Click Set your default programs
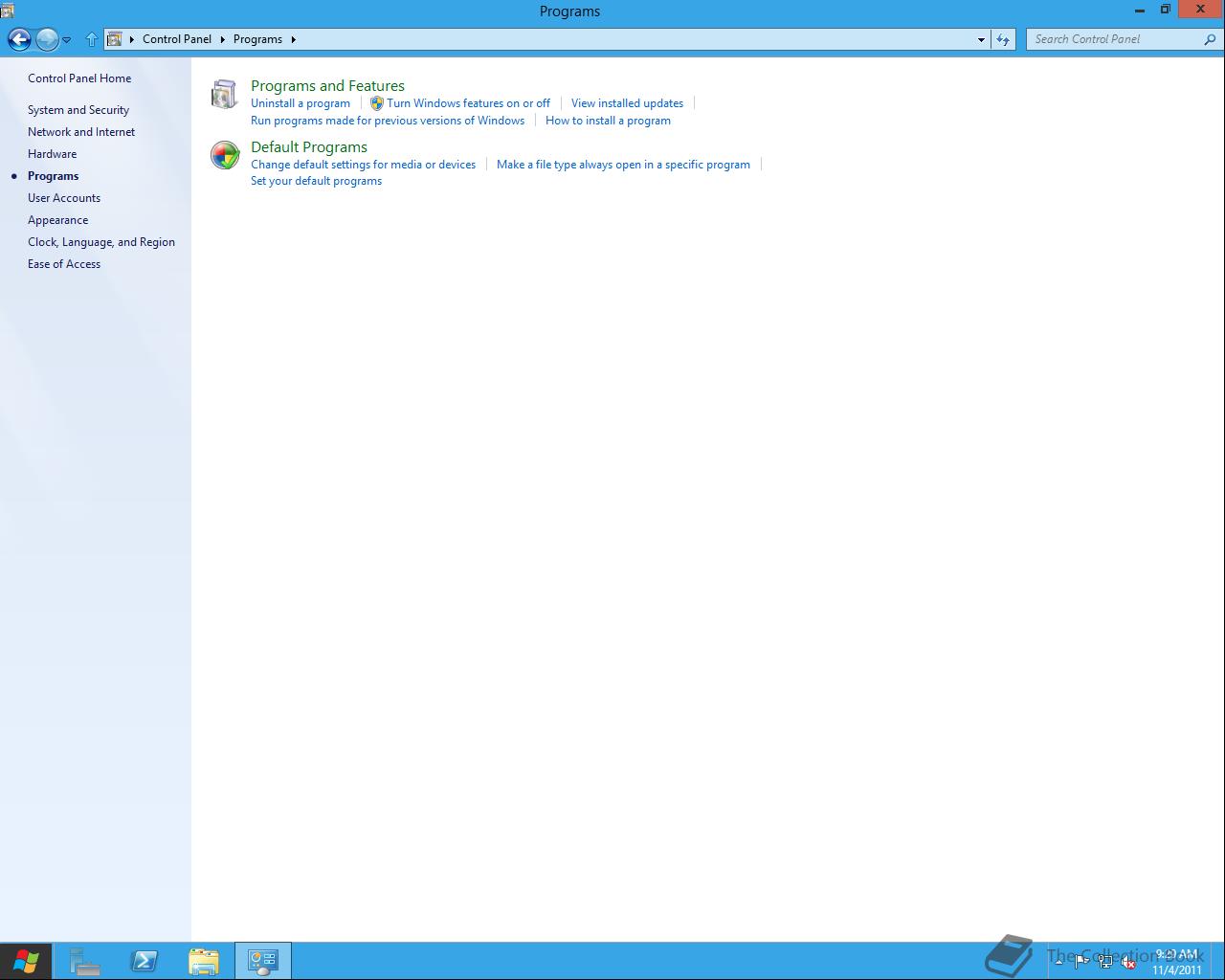 (316, 181)
